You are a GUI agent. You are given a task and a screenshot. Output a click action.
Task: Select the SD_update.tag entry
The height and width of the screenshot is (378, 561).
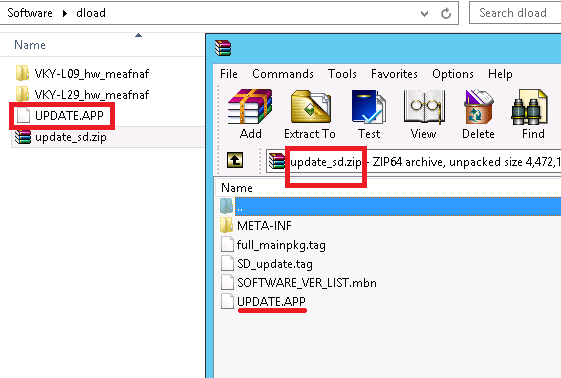tap(275, 264)
